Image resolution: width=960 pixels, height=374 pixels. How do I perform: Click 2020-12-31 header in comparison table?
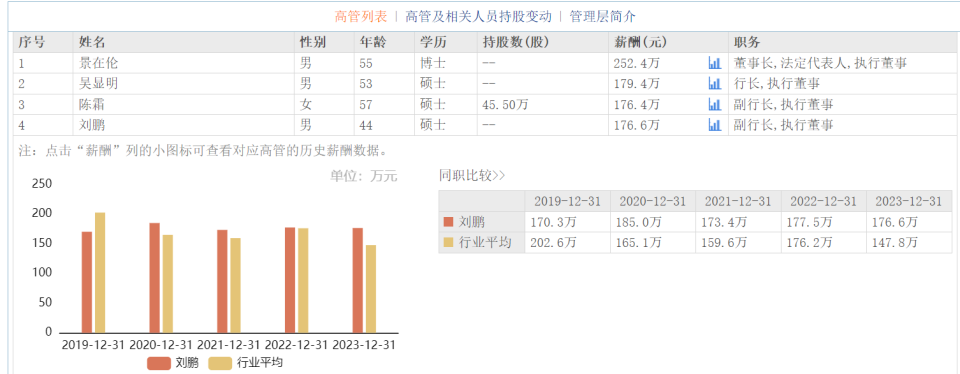coord(653,201)
